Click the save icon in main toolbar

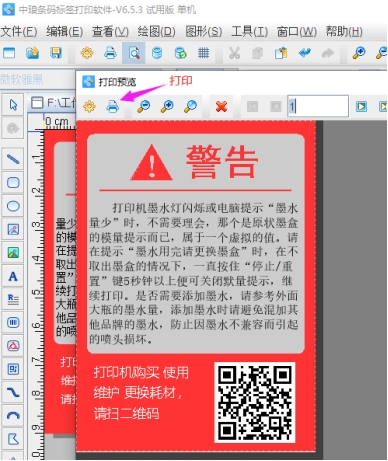tap(56, 53)
